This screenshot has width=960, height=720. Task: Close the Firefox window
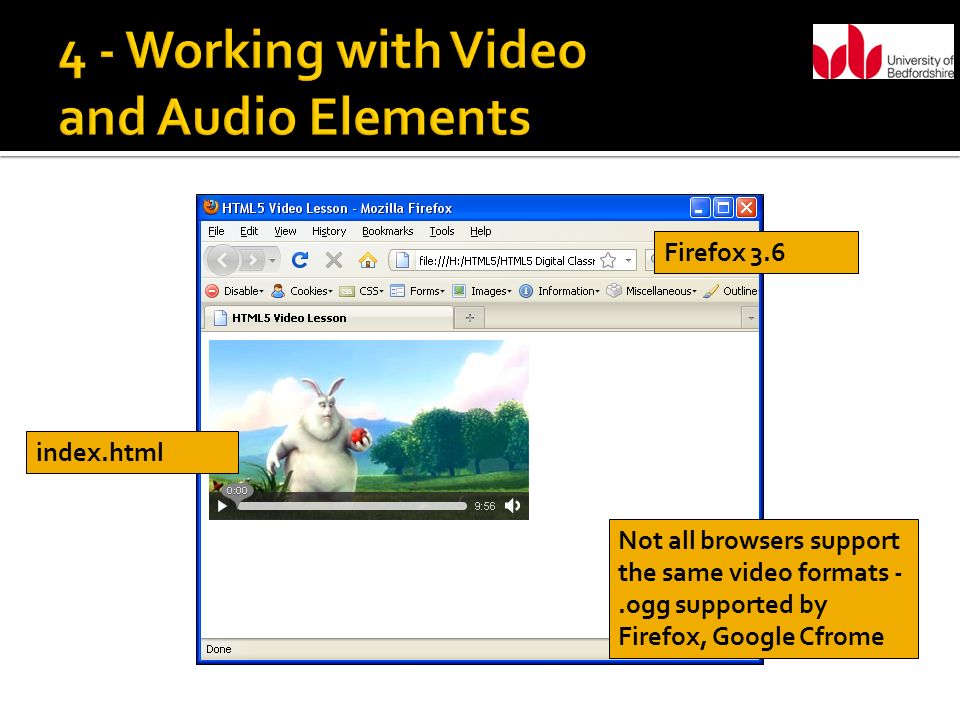(746, 208)
